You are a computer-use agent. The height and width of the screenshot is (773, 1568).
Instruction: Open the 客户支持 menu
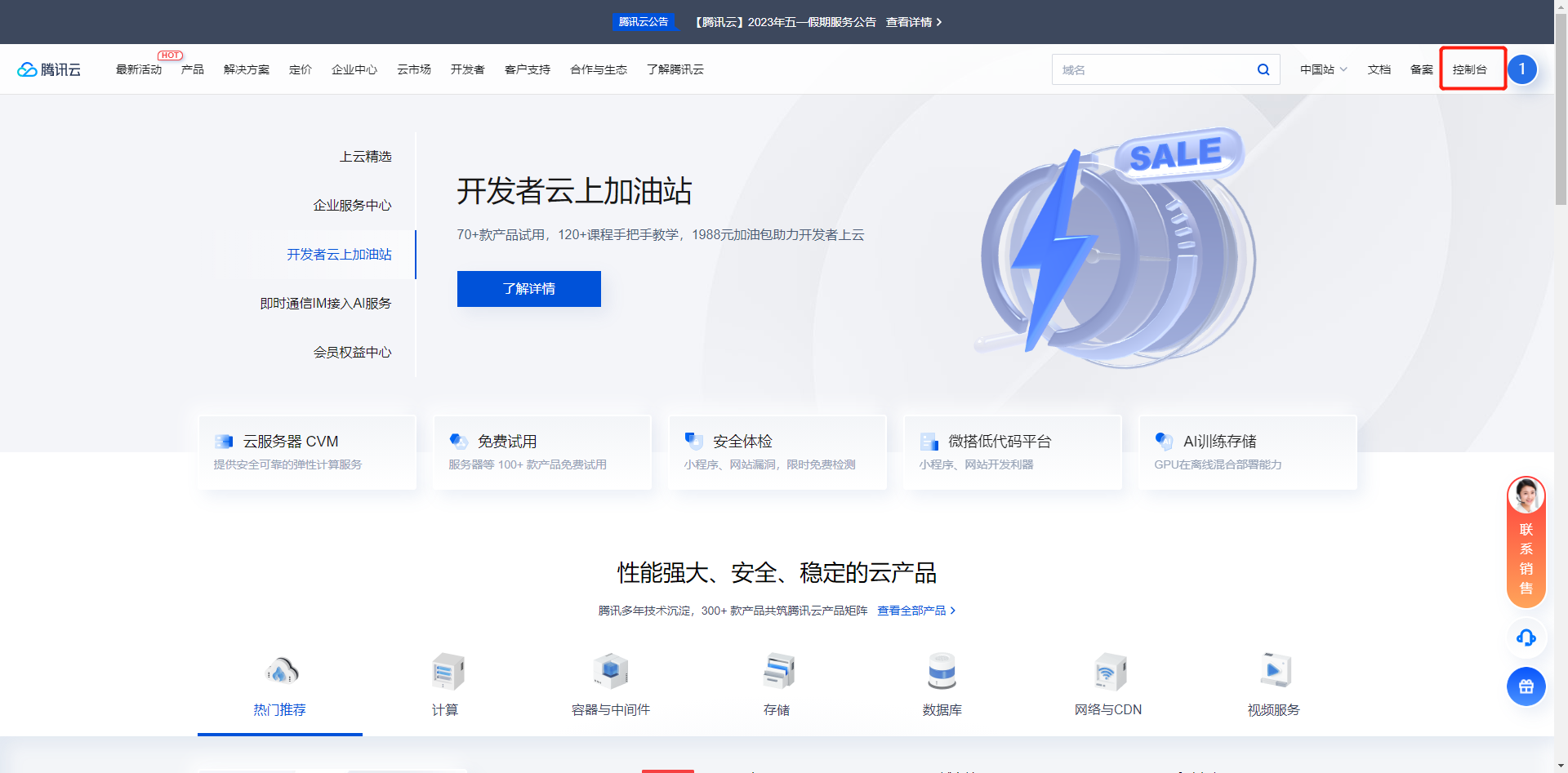coord(528,69)
